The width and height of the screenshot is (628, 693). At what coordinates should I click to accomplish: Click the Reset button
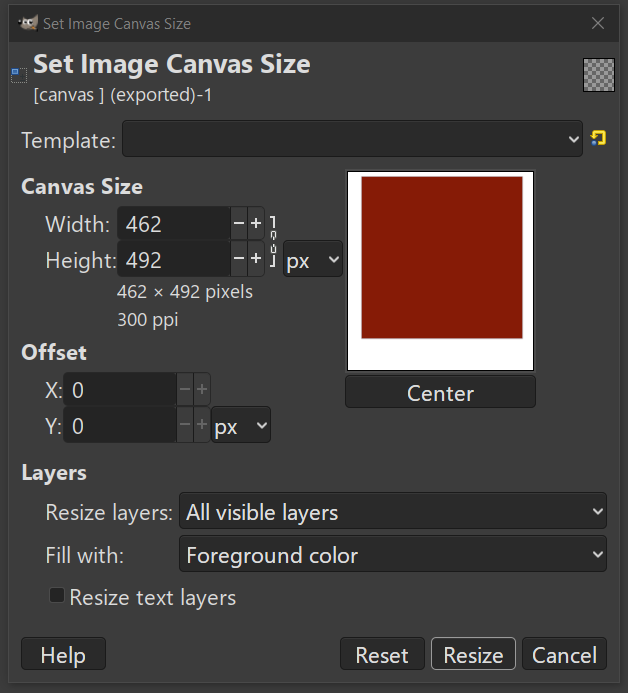[x=382, y=654]
